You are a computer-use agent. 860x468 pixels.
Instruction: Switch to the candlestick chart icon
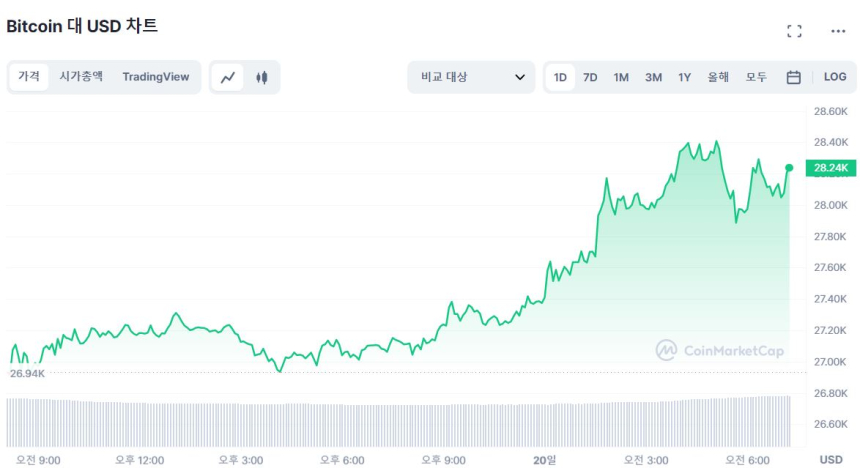(x=262, y=77)
